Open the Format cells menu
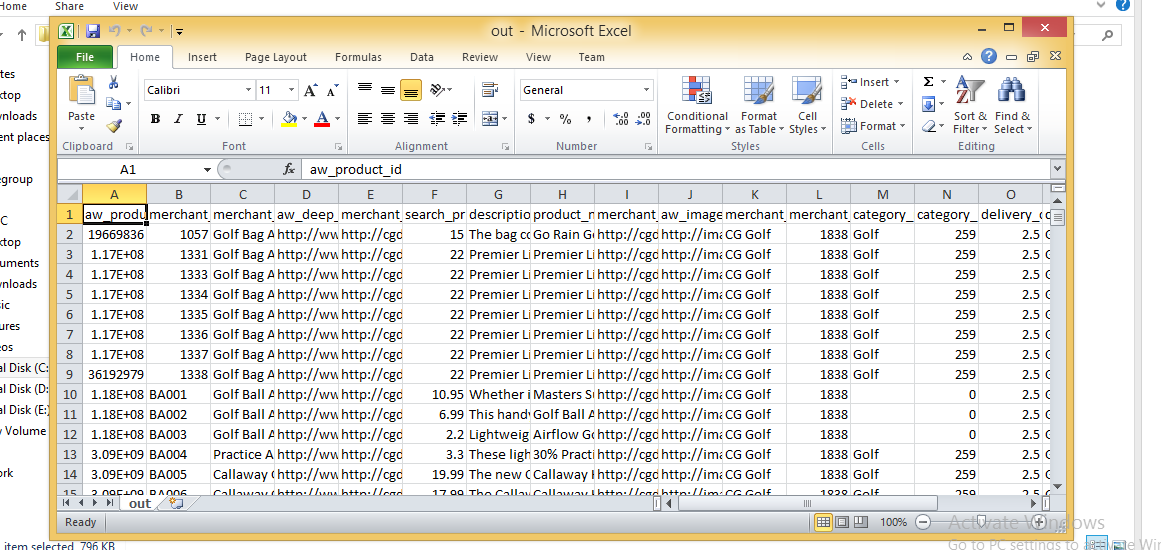Viewport: 1161px width, 550px height. 874,127
